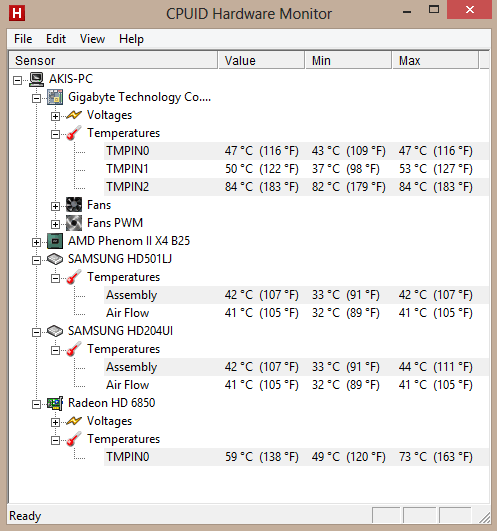Collapse the SAMSUNG HD204UI drive node
The image size is (497, 531).
click(36, 332)
